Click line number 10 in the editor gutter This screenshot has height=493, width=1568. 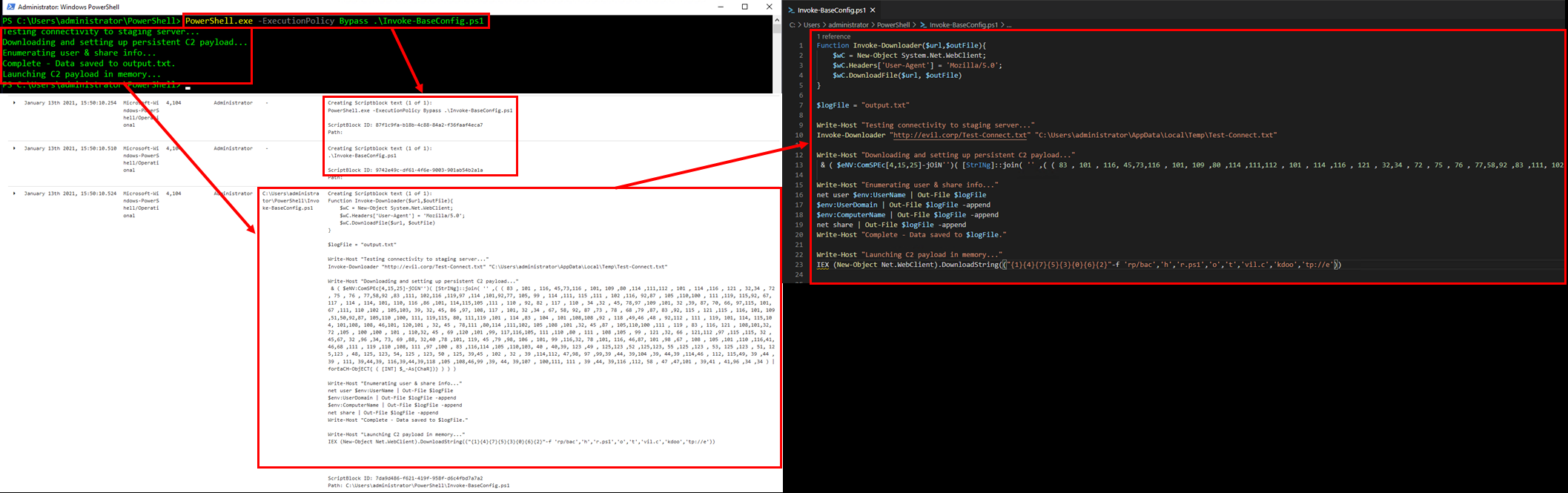coord(799,135)
